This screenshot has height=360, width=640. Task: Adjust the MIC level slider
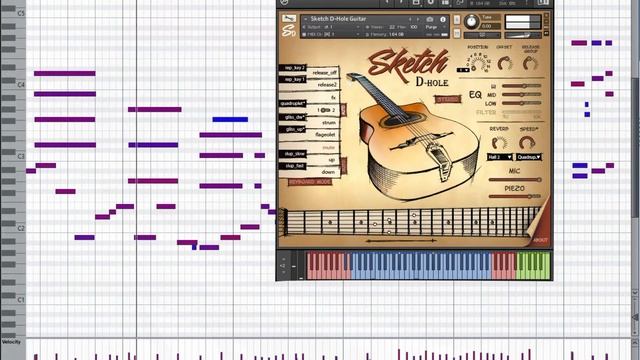(x=515, y=180)
